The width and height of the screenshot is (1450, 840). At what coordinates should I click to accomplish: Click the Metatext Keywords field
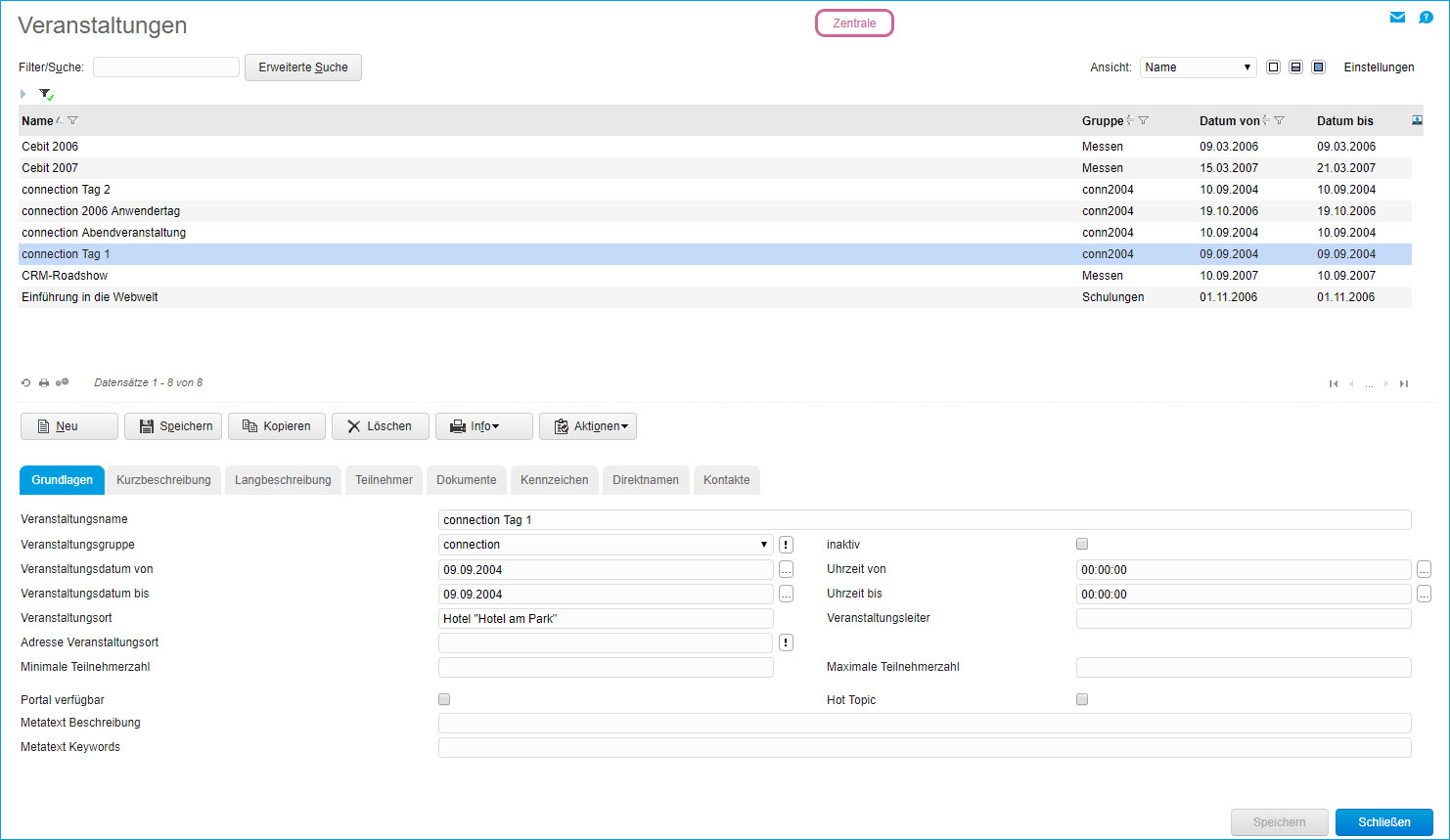pyautogui.click(x=925, y=747)
